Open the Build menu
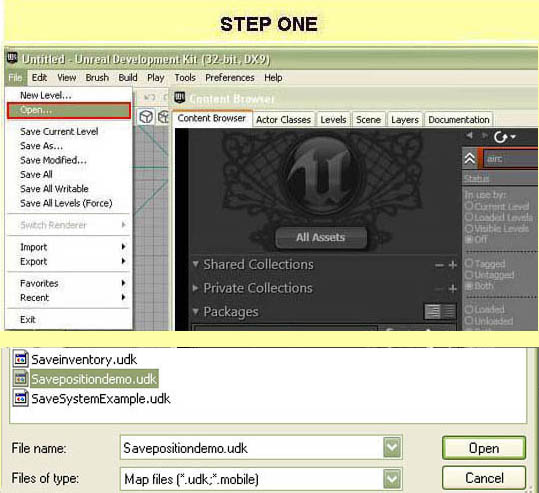The height and width of the screenshot is (493, 539). click(128, 78)
